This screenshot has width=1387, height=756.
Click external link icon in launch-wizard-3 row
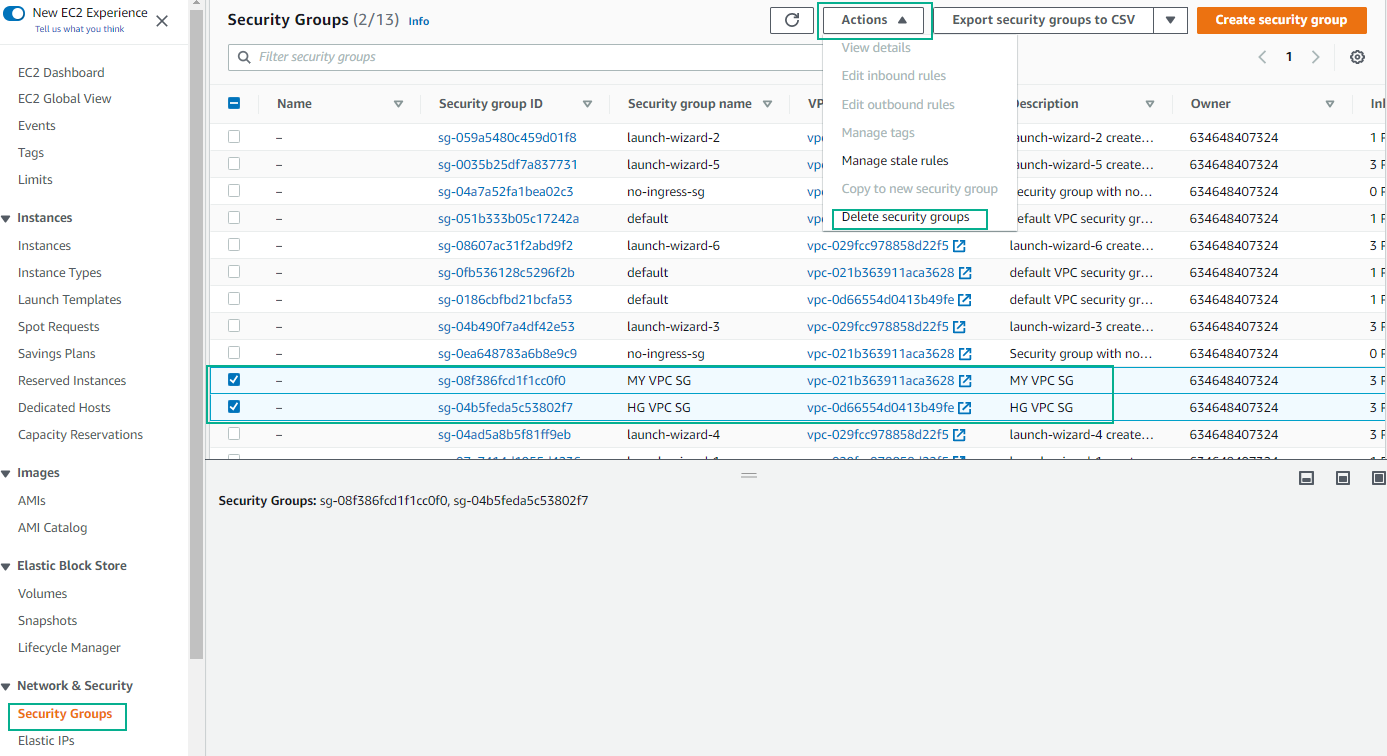[959, 326]
